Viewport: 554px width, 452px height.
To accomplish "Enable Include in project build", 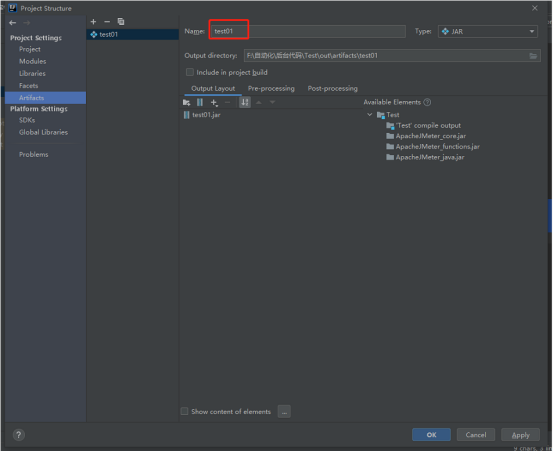I will [190, 72].
